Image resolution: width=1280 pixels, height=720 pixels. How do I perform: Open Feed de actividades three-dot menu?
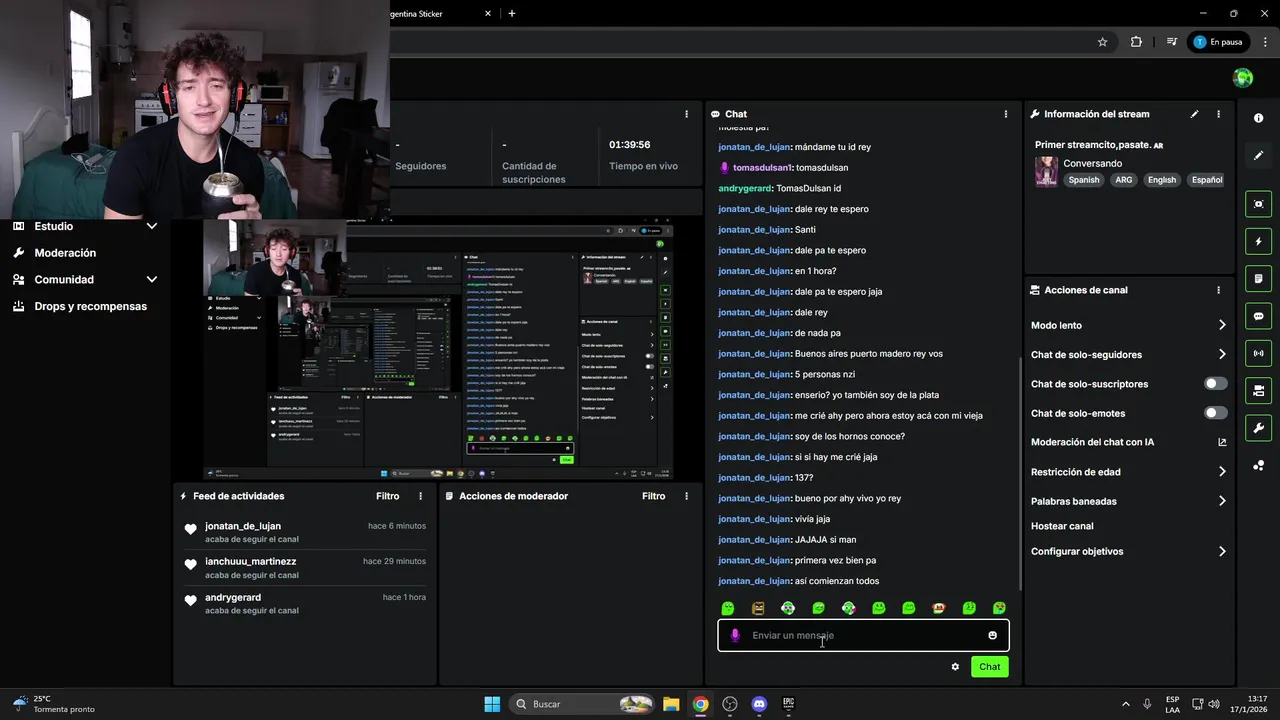click(x=420, y=496)
